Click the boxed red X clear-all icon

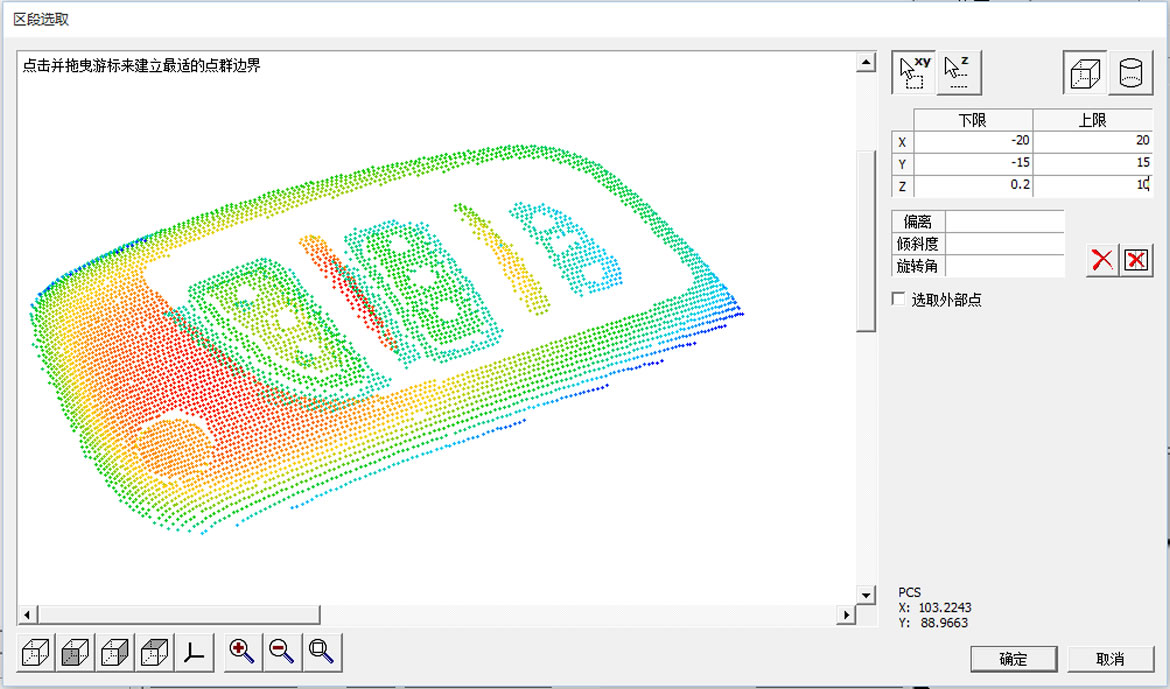[x=1135, y=261]
